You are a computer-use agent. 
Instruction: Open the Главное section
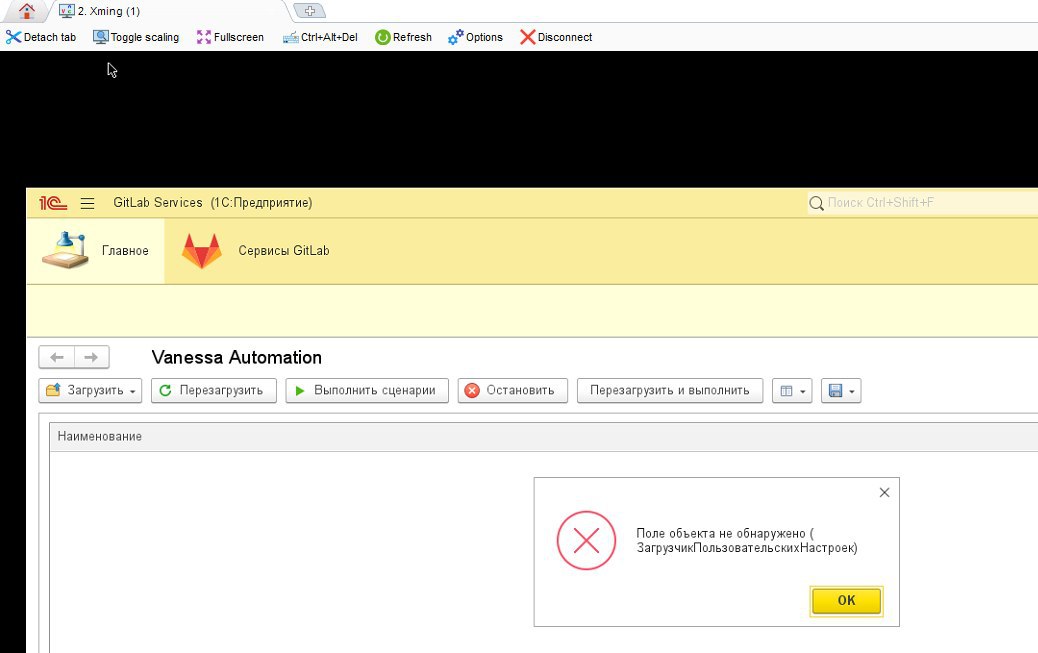point(95,251)
